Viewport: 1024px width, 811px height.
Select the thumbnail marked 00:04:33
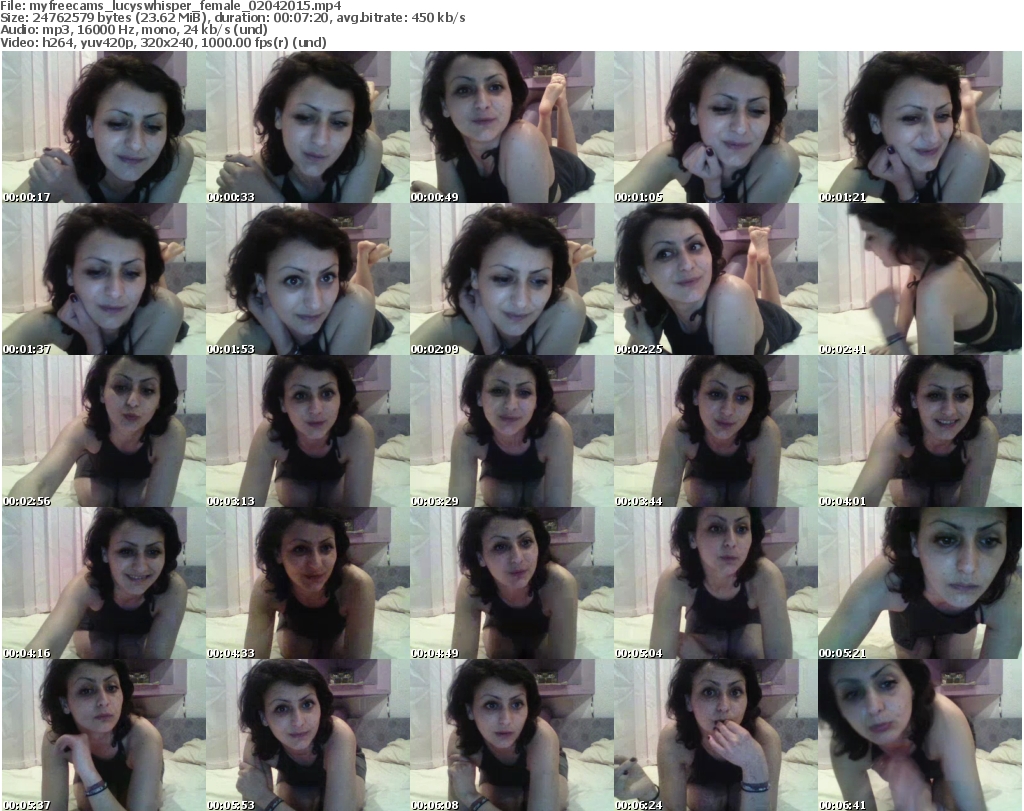(x=308, y=584)
